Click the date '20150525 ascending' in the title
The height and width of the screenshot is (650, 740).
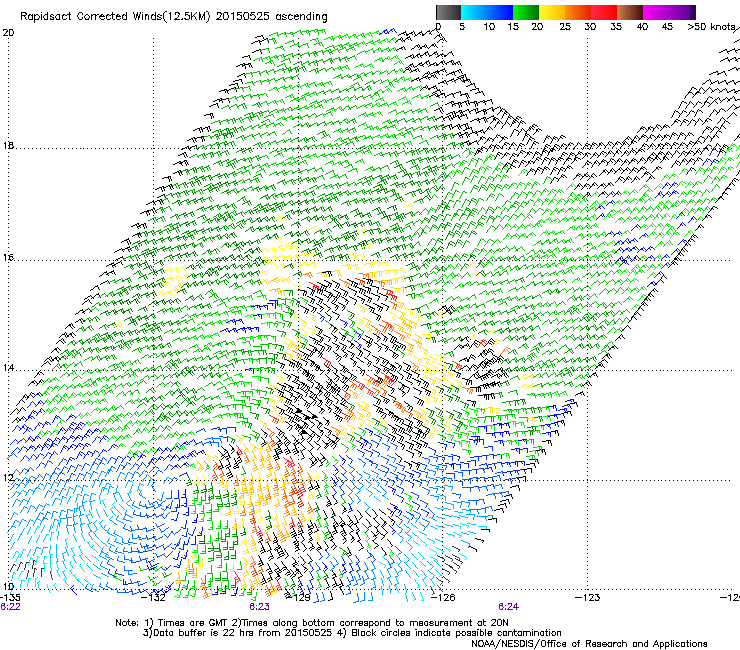tap(271, 17)
